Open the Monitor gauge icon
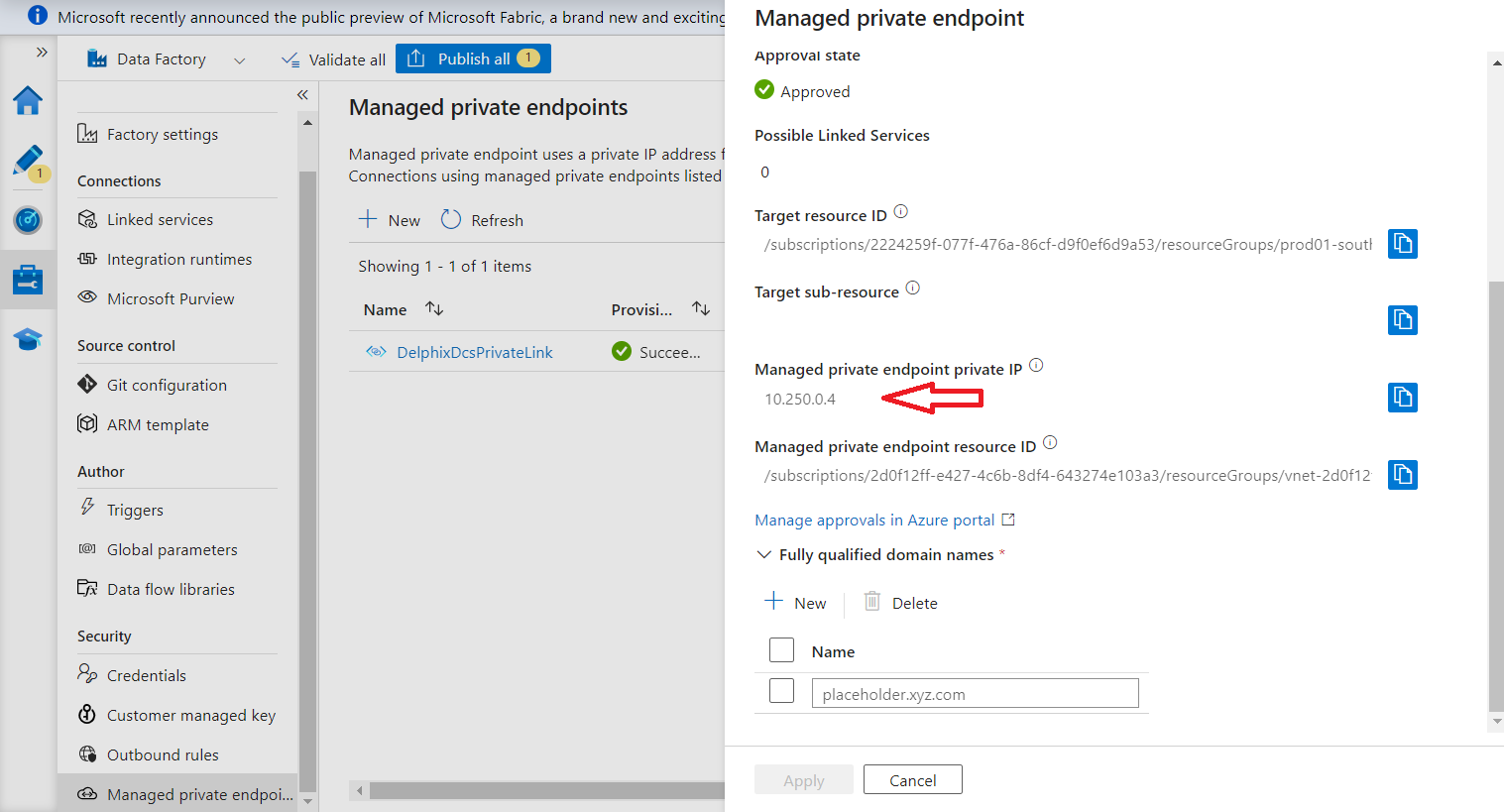Image resolution: width=1504 pixels, height=812 pixels. coord(28,220)
